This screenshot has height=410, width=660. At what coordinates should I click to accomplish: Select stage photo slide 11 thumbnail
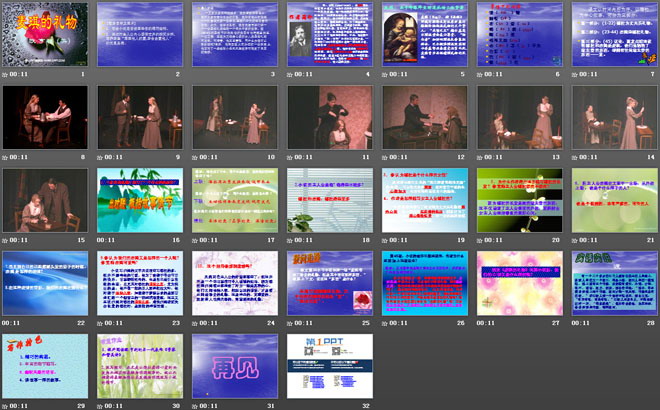(330, 117)
